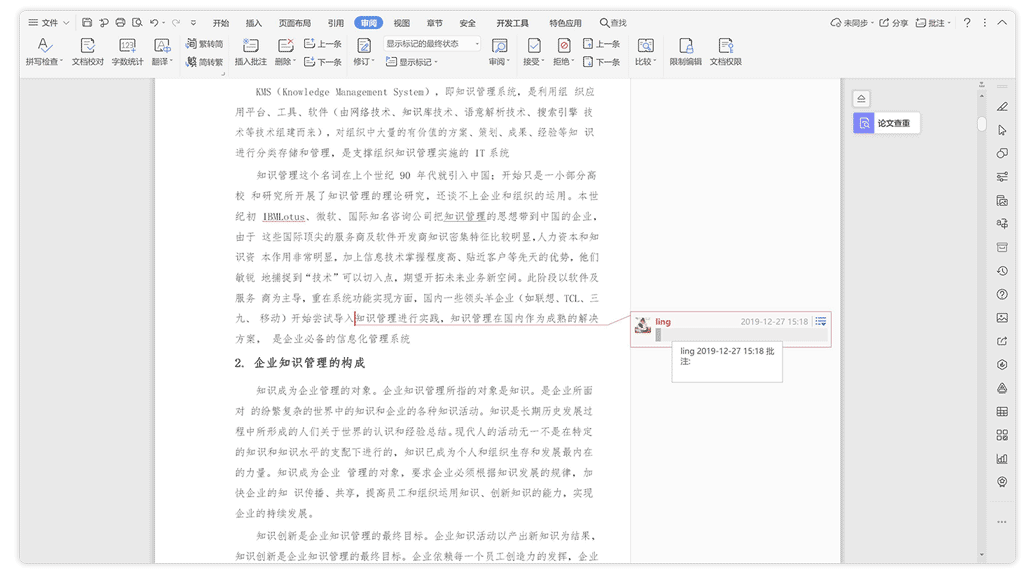1033x574 pixels.
Task: Click the 简转繁 conversion icon
Action: 205,62
